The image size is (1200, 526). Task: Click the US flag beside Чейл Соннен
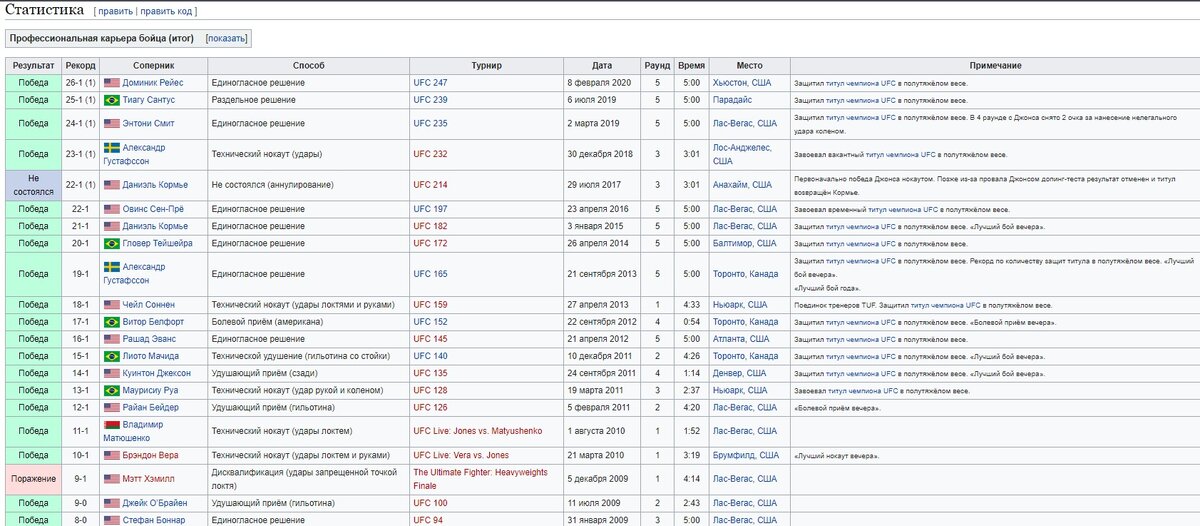tap(112, 305)
